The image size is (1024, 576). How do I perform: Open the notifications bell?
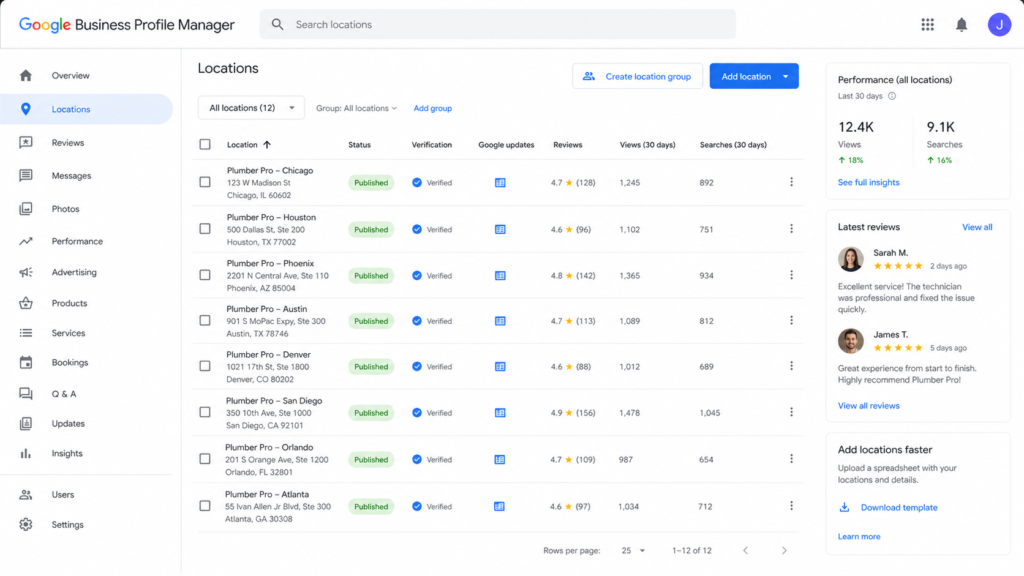(961, 25)
